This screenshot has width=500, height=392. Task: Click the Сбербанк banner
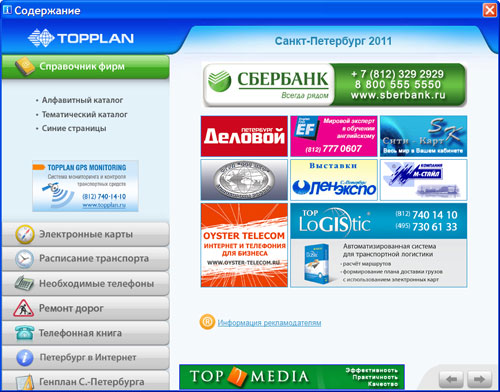[334, 85]
